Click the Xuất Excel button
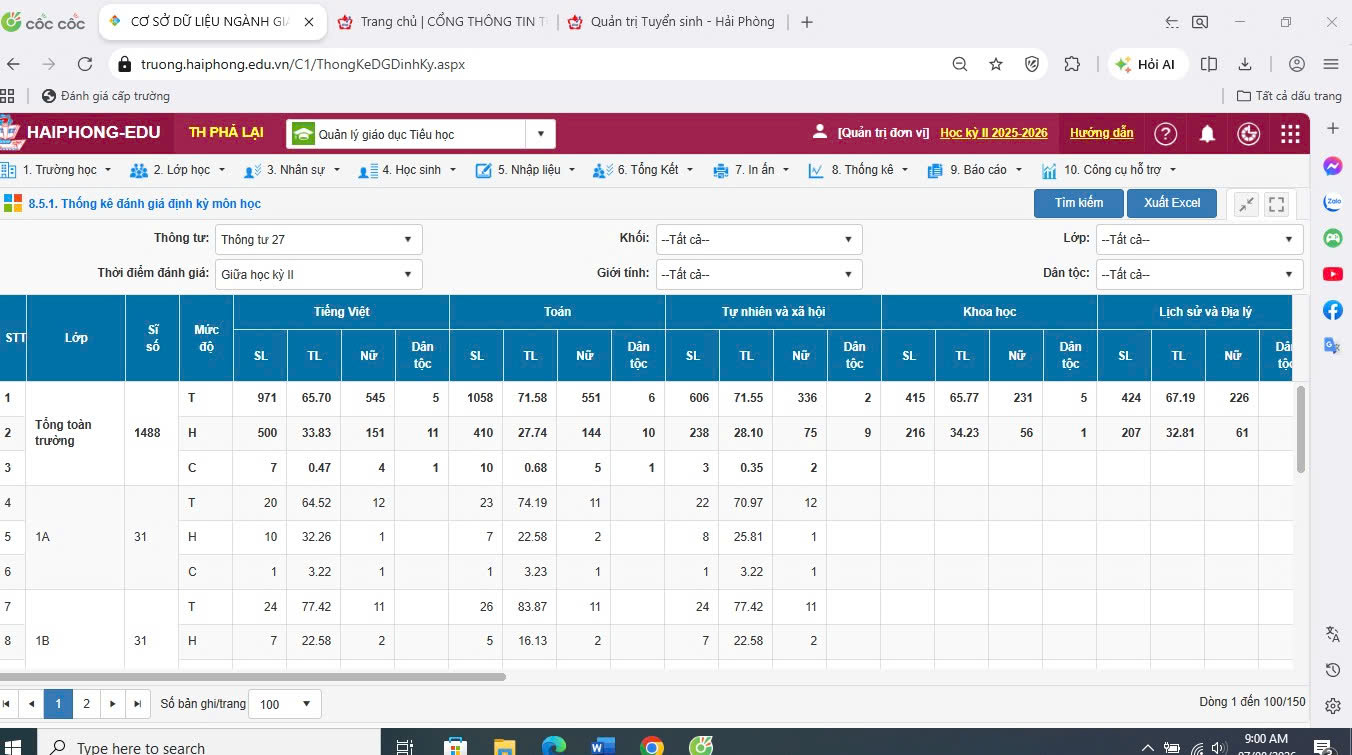The image size is (1352, 755). [x=1172, y=203]
